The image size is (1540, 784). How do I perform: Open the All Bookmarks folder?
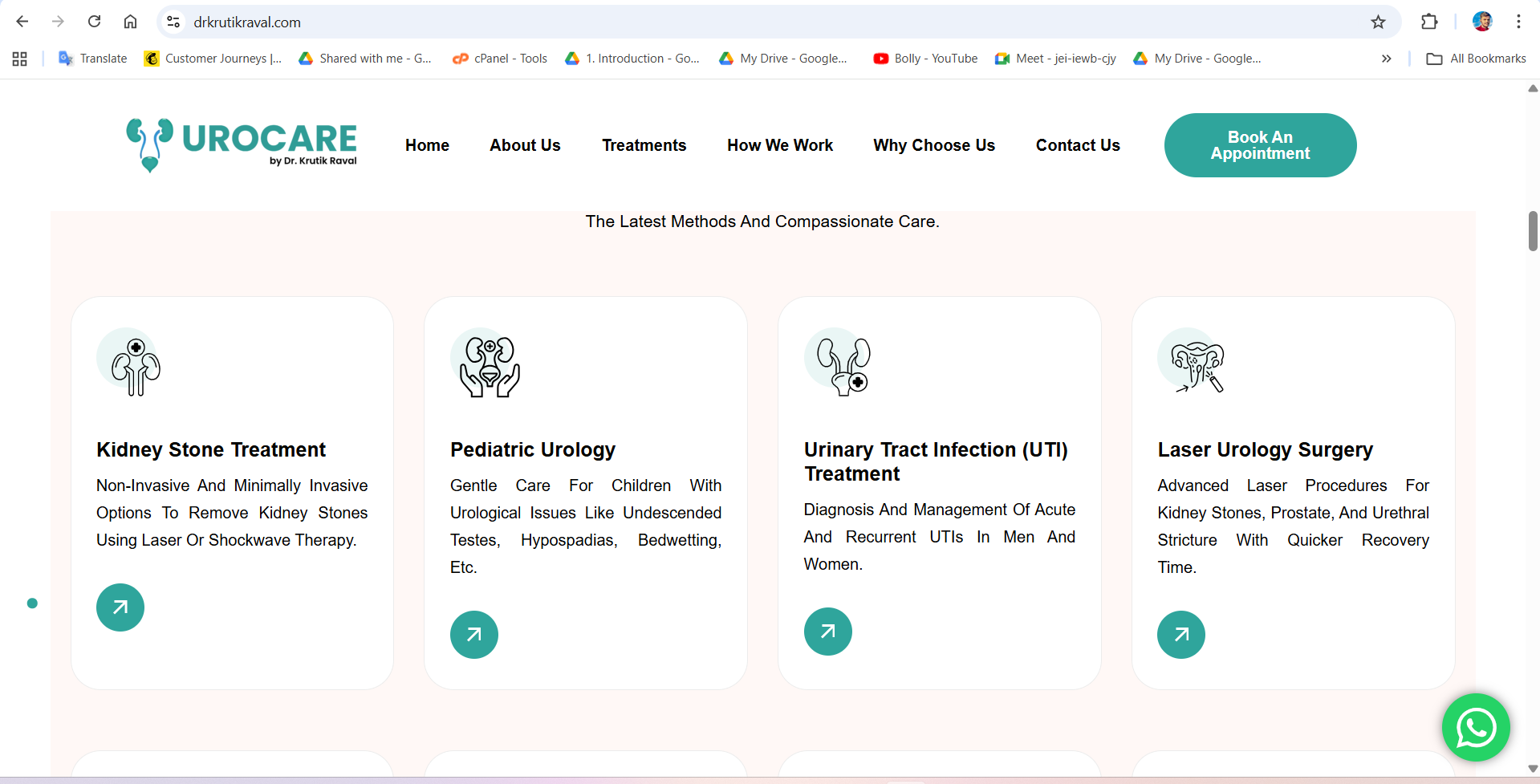(x=1477, y=59)
